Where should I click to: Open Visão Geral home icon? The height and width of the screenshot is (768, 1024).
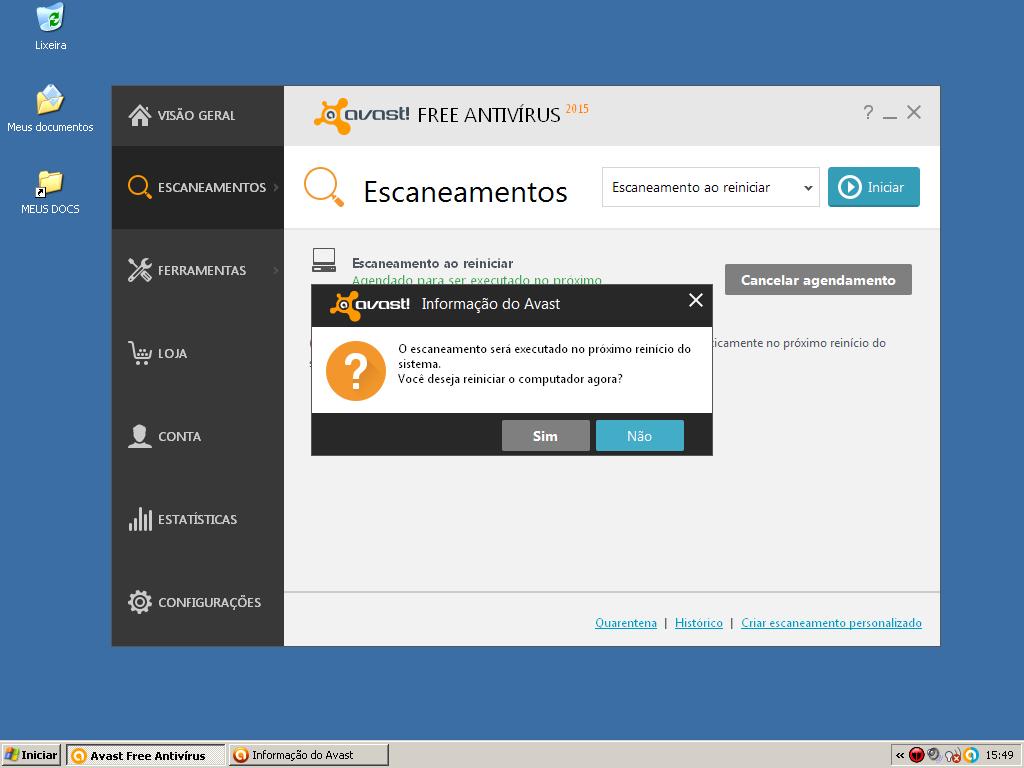tap(140, 115)
